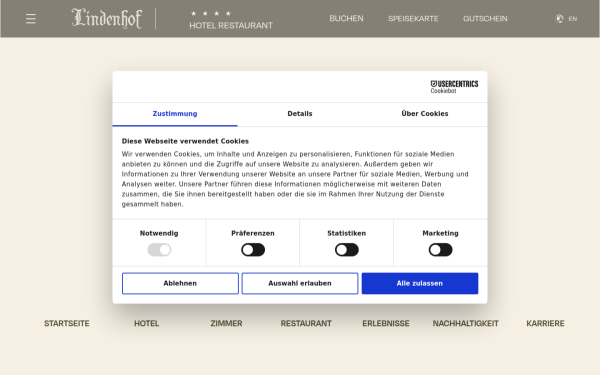The height and width of the screenshot is (375, 600).
Task: Open the GUTSCHEIN header link
Action: point(485,18)
